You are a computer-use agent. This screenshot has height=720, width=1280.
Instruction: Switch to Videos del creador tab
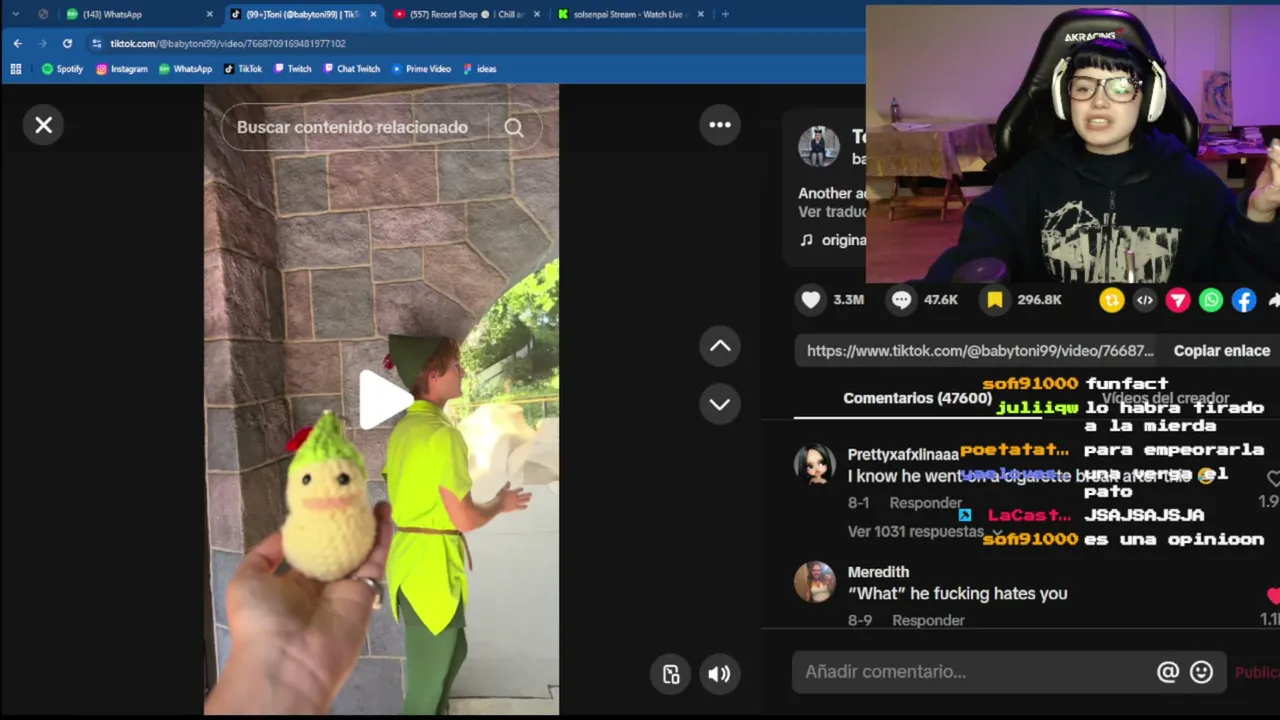tap(1165, 398)
